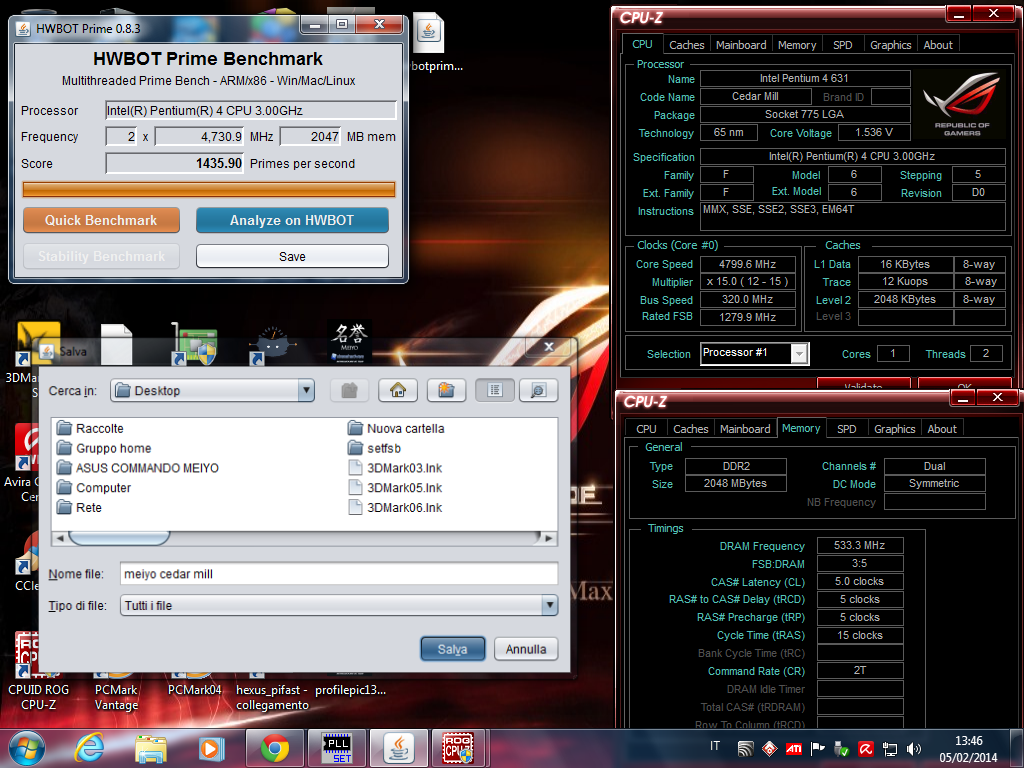Open Graphics tab in upper CPU-Z window
Image resolution: width=1024 pixels, height=768 pixels.
pyautogui.click(x=890, y=45)
